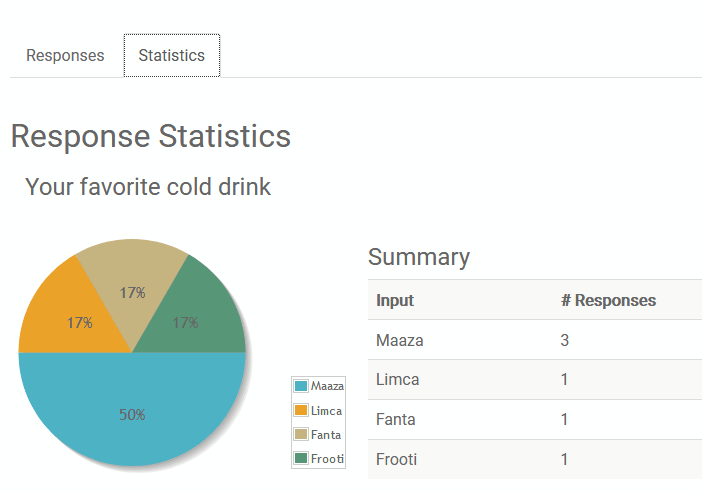Image resolution: width=702 pixels, height=493 pixels.
Task: Click the Input column header
Action: tap(395, 300)
